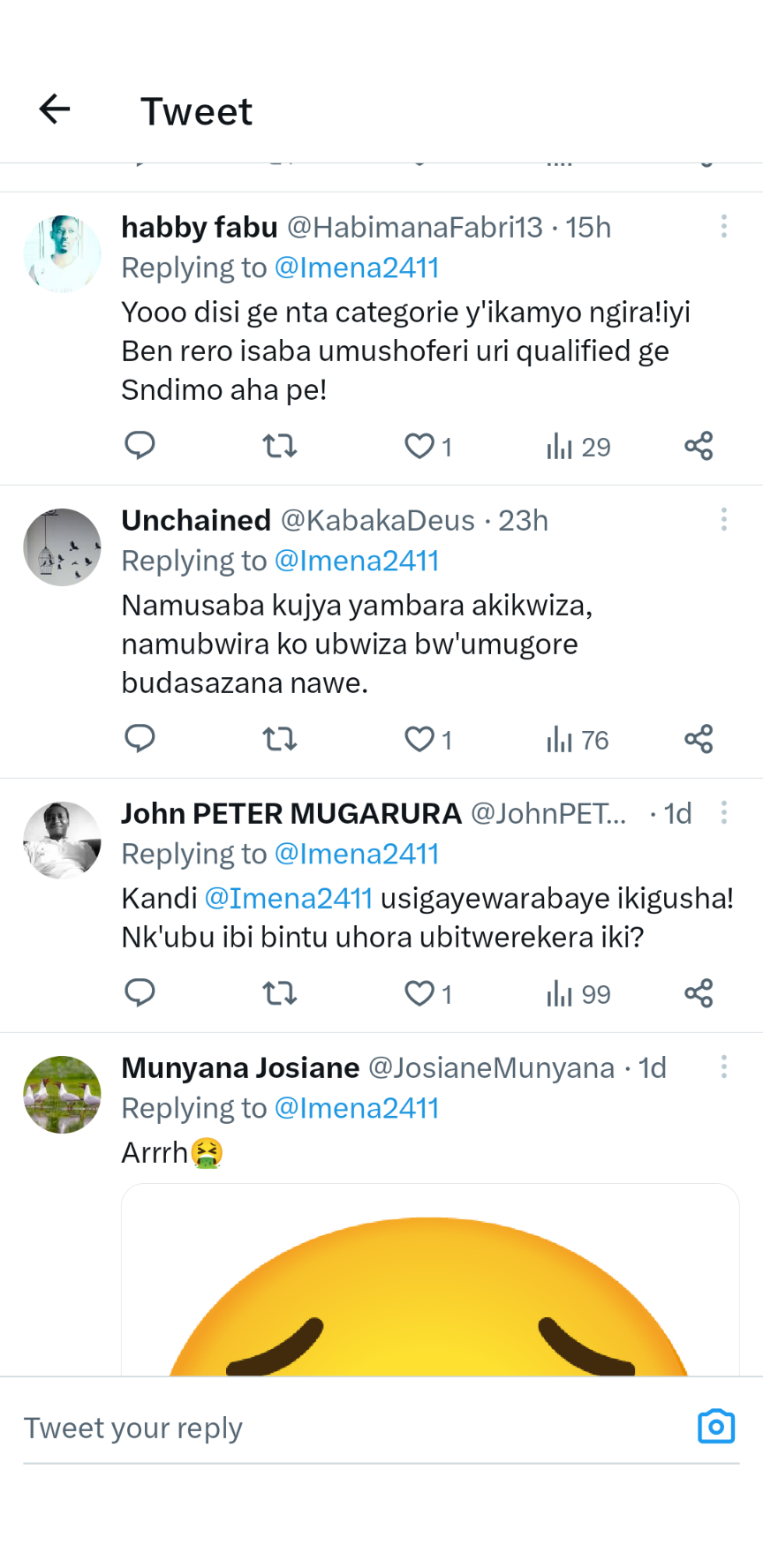
Task: Open more options for habby fabu's tweet
Action: pos(724,226)
